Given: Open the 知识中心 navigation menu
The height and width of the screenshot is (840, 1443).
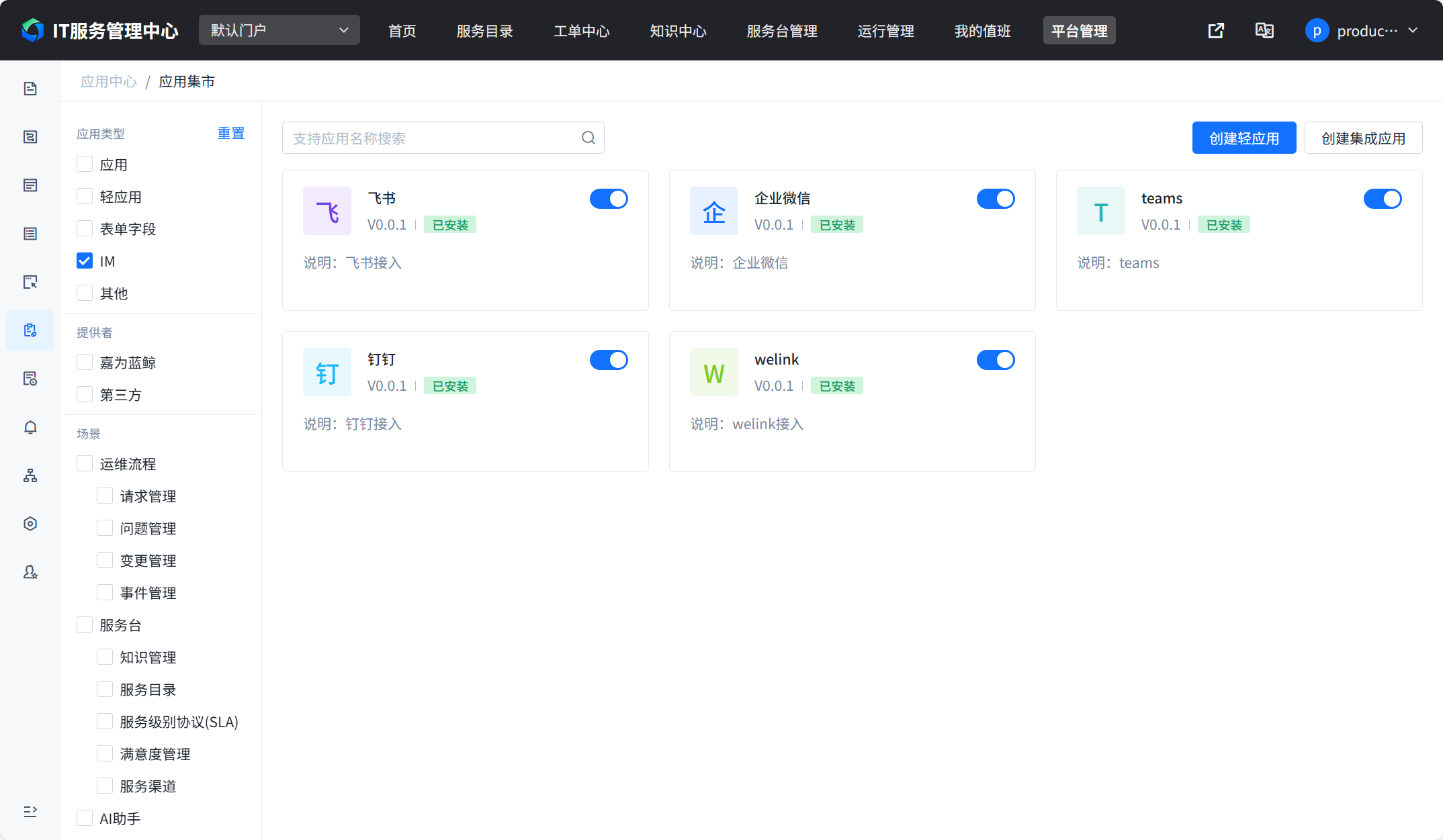Looking at the screenshot, I should (678, 31).
